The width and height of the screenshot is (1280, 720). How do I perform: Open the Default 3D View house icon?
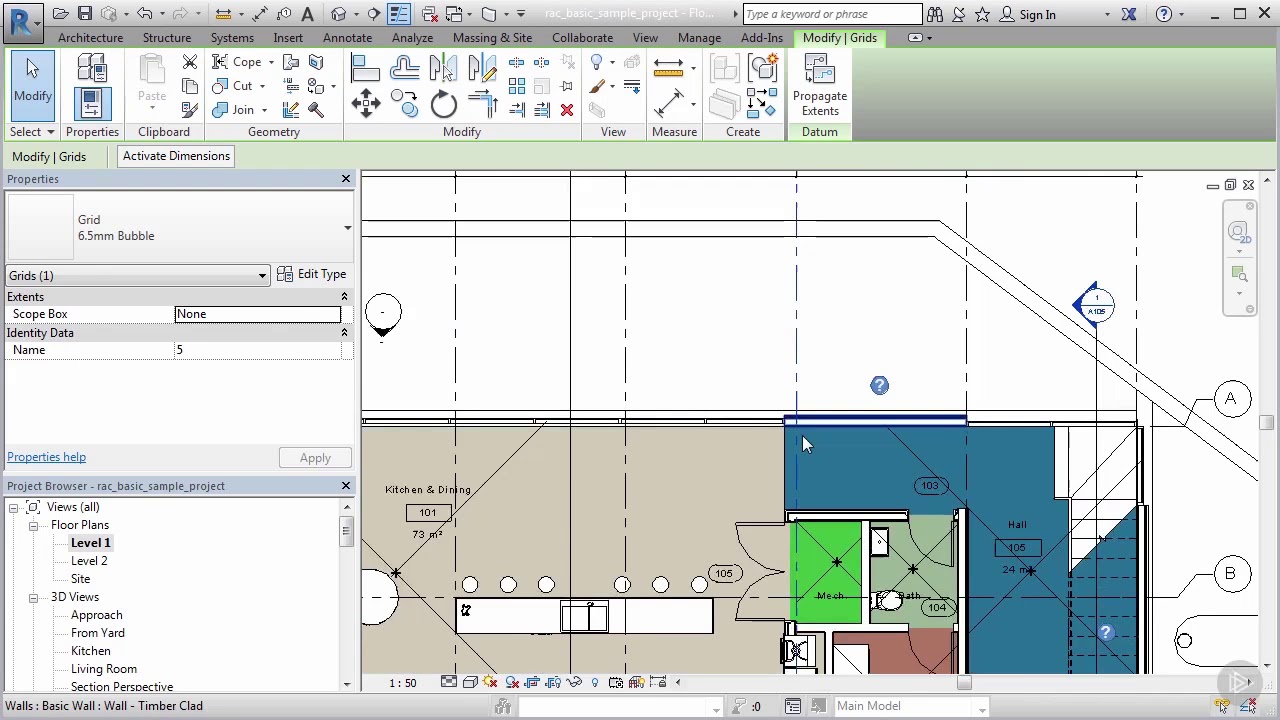339,14
